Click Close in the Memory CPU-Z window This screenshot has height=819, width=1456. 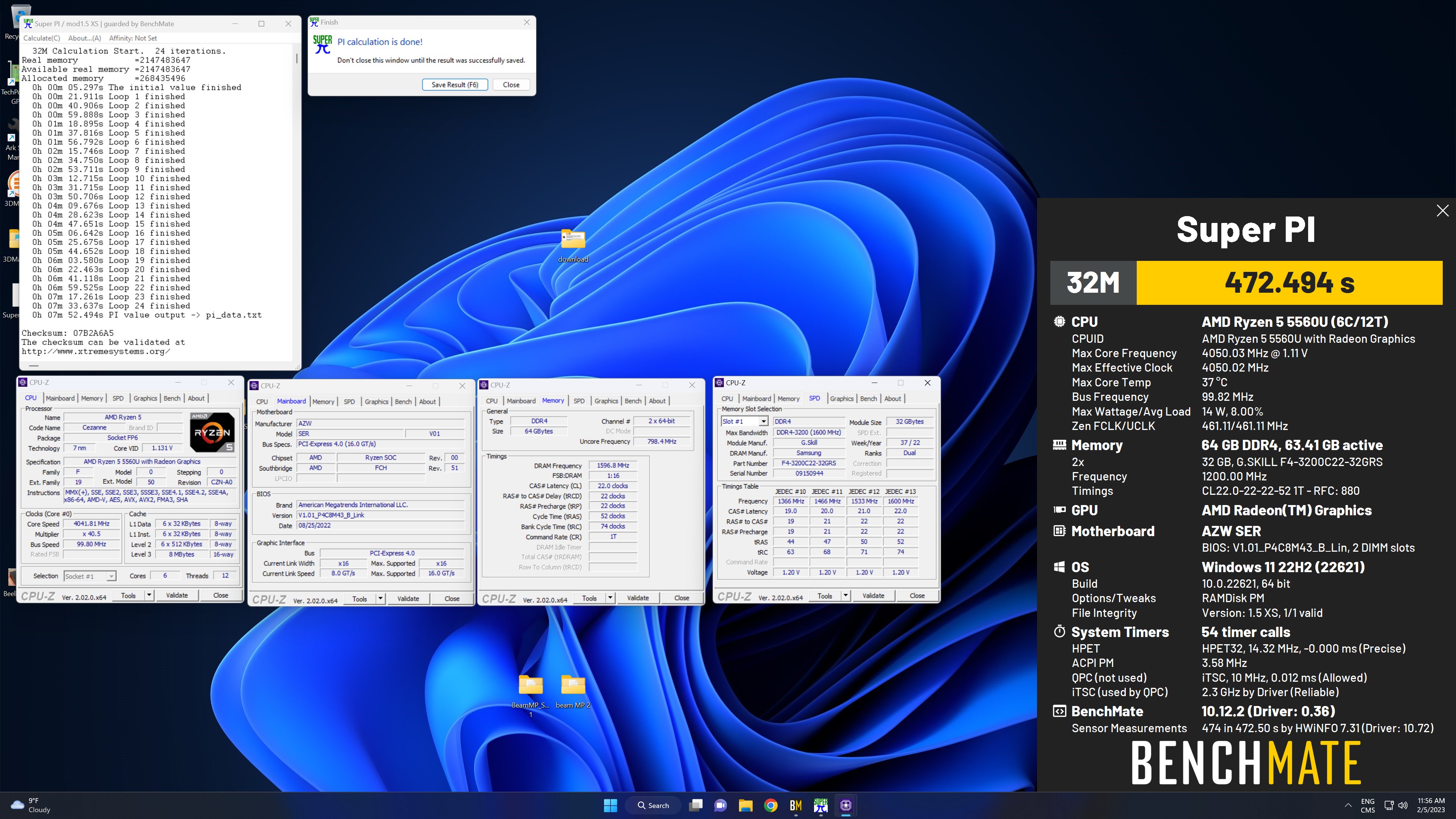click(x=682, y=598)
